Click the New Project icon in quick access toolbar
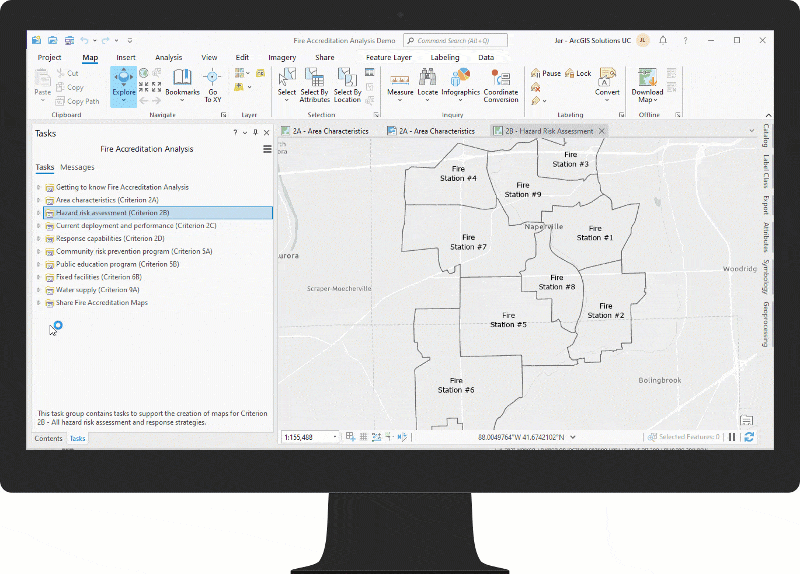The image size is (800, 574). tap(36, 40)
